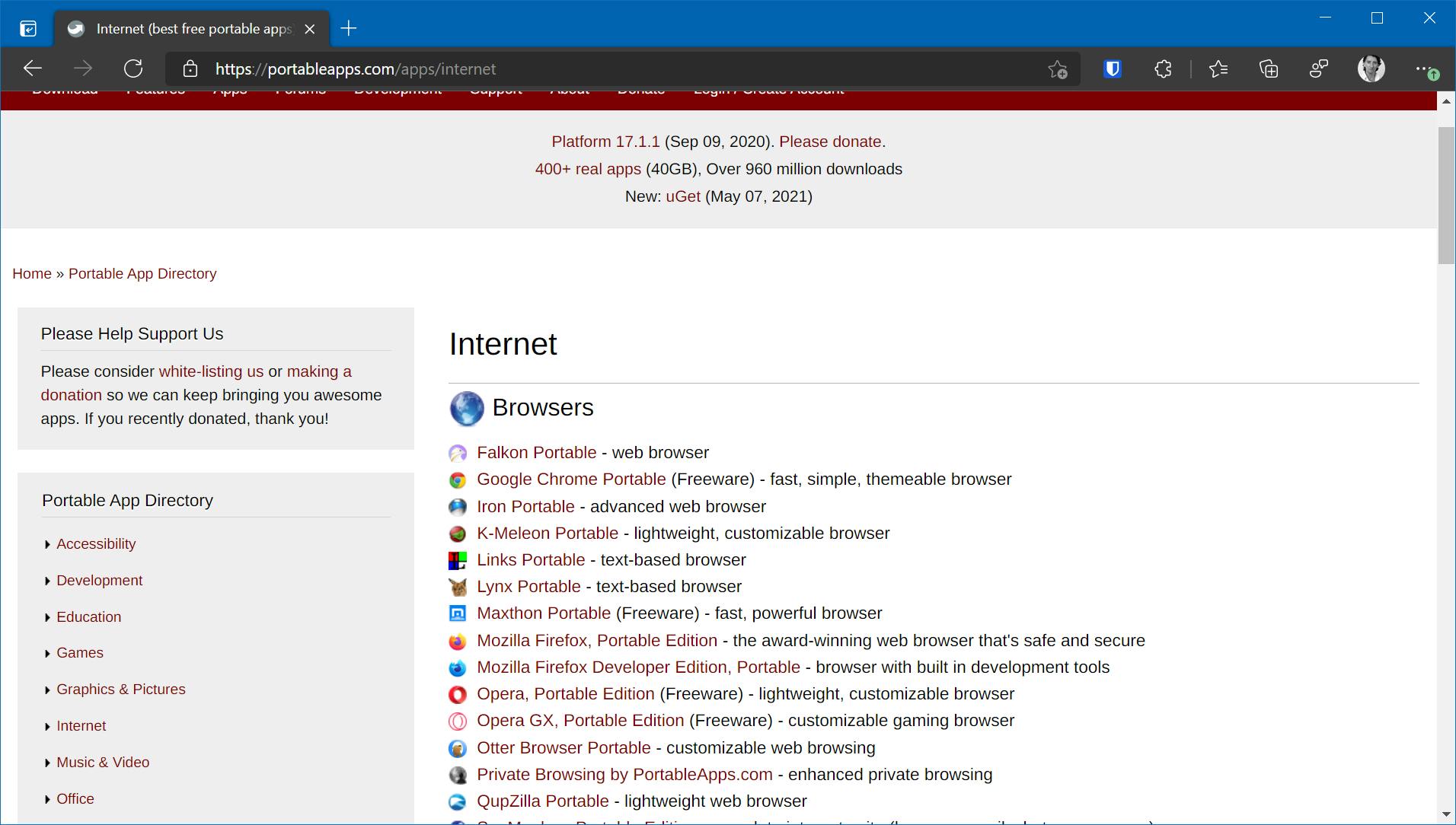1456x825 pixels.
Task: Open the 400+ real apps link
Action: [588, 169]
